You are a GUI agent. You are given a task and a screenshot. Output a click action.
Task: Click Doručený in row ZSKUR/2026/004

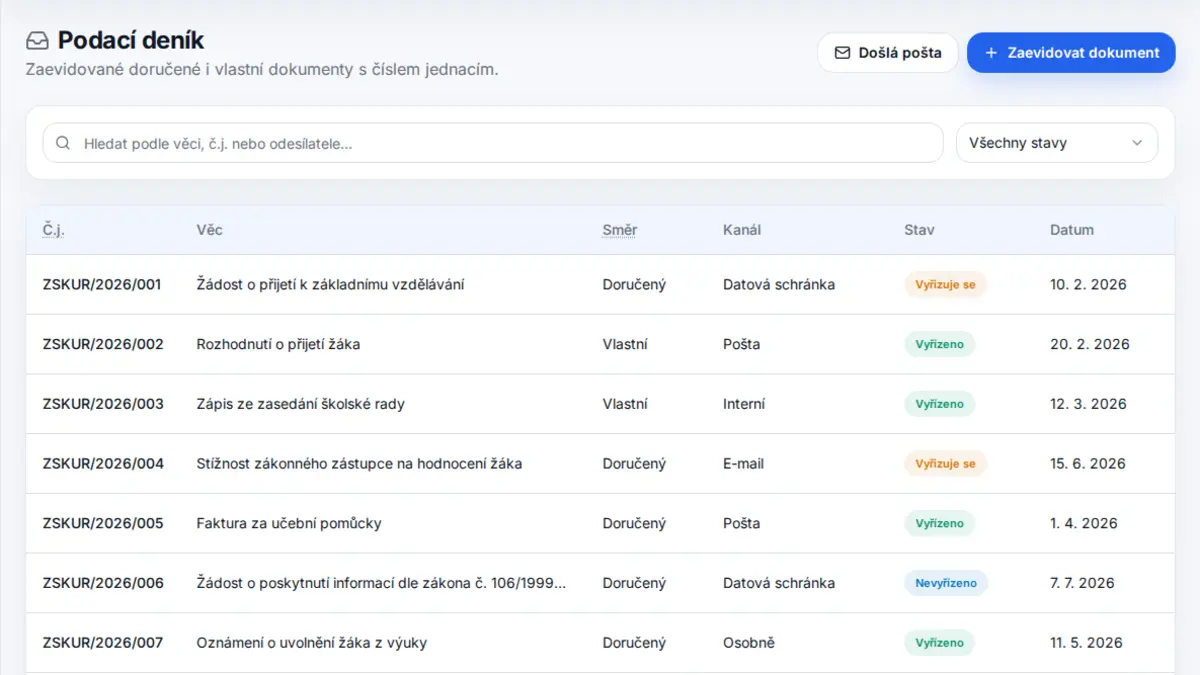pyautogui.click(x=634, y=463)
